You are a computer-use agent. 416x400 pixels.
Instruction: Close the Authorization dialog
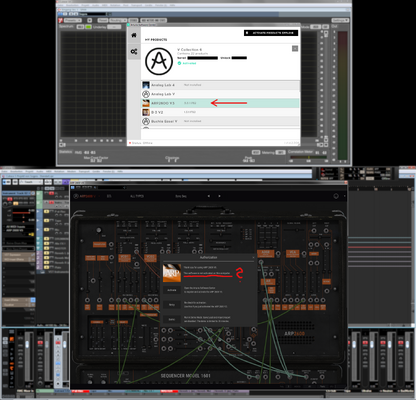pos(253,258)
